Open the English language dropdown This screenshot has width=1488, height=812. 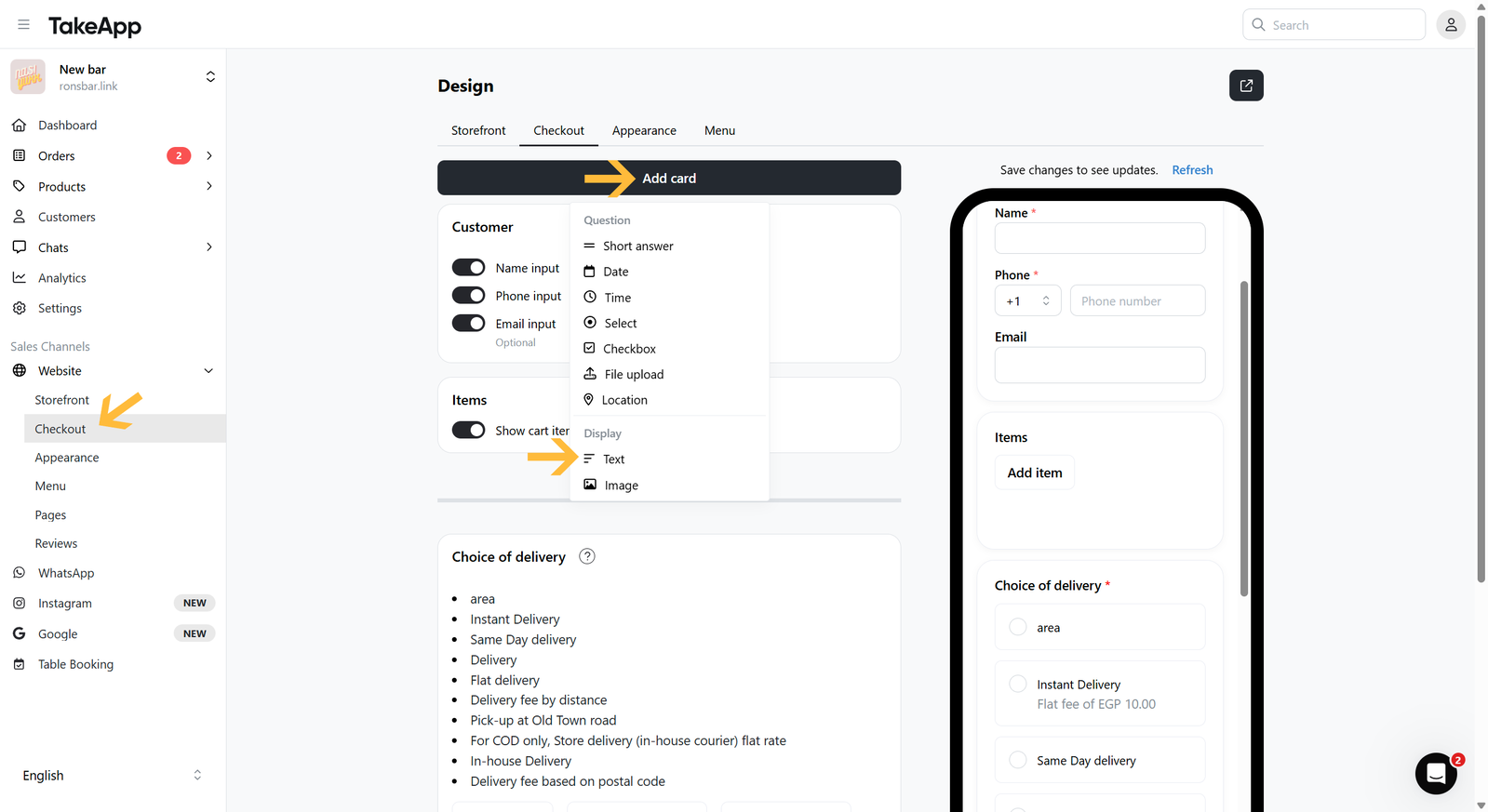(113, 775)
